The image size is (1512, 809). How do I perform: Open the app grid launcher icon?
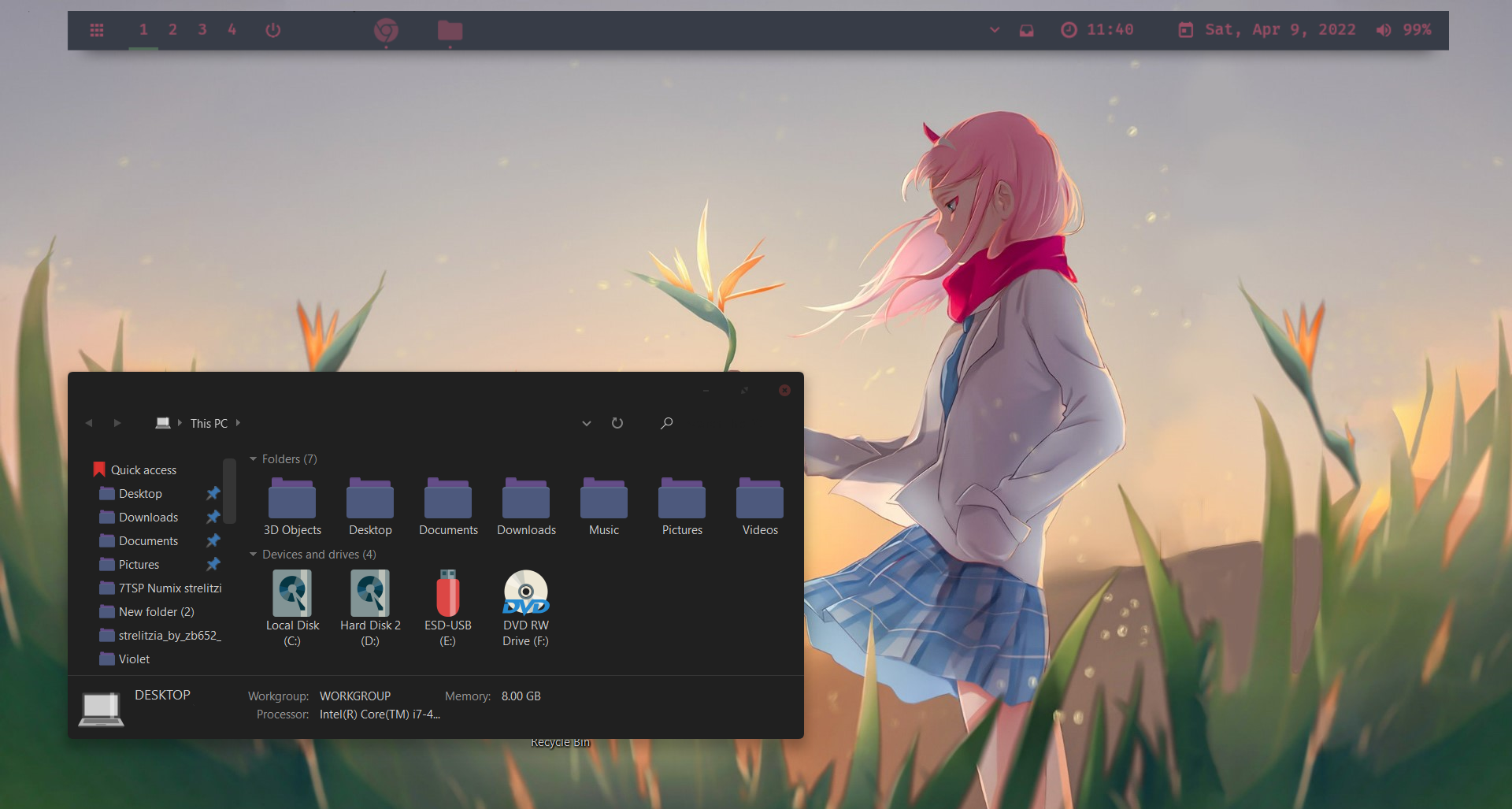click(x=97, y=30)
